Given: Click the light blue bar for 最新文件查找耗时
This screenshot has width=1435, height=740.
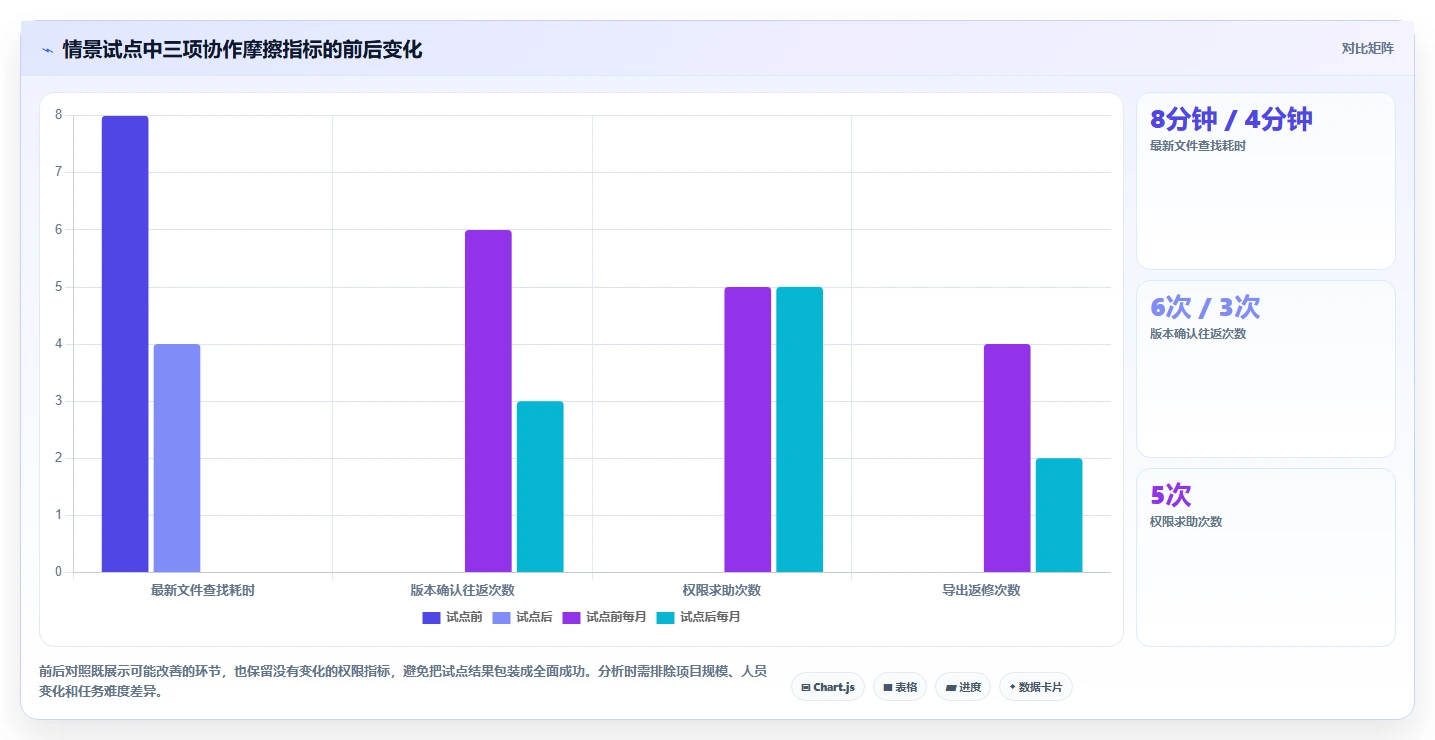Looking at the screenshot, I should coord(177,458).
